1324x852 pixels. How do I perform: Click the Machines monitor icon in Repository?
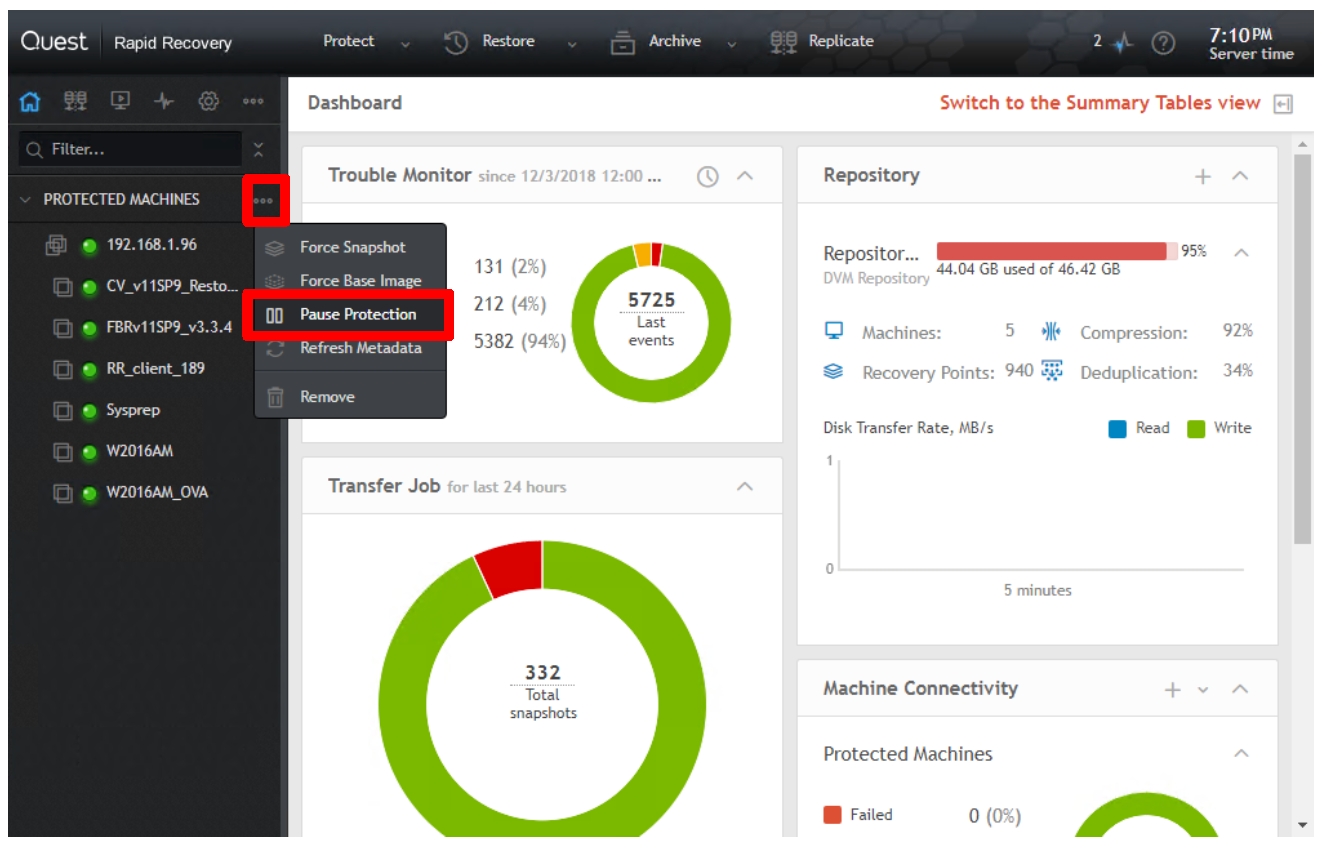[x=834, y=331]
